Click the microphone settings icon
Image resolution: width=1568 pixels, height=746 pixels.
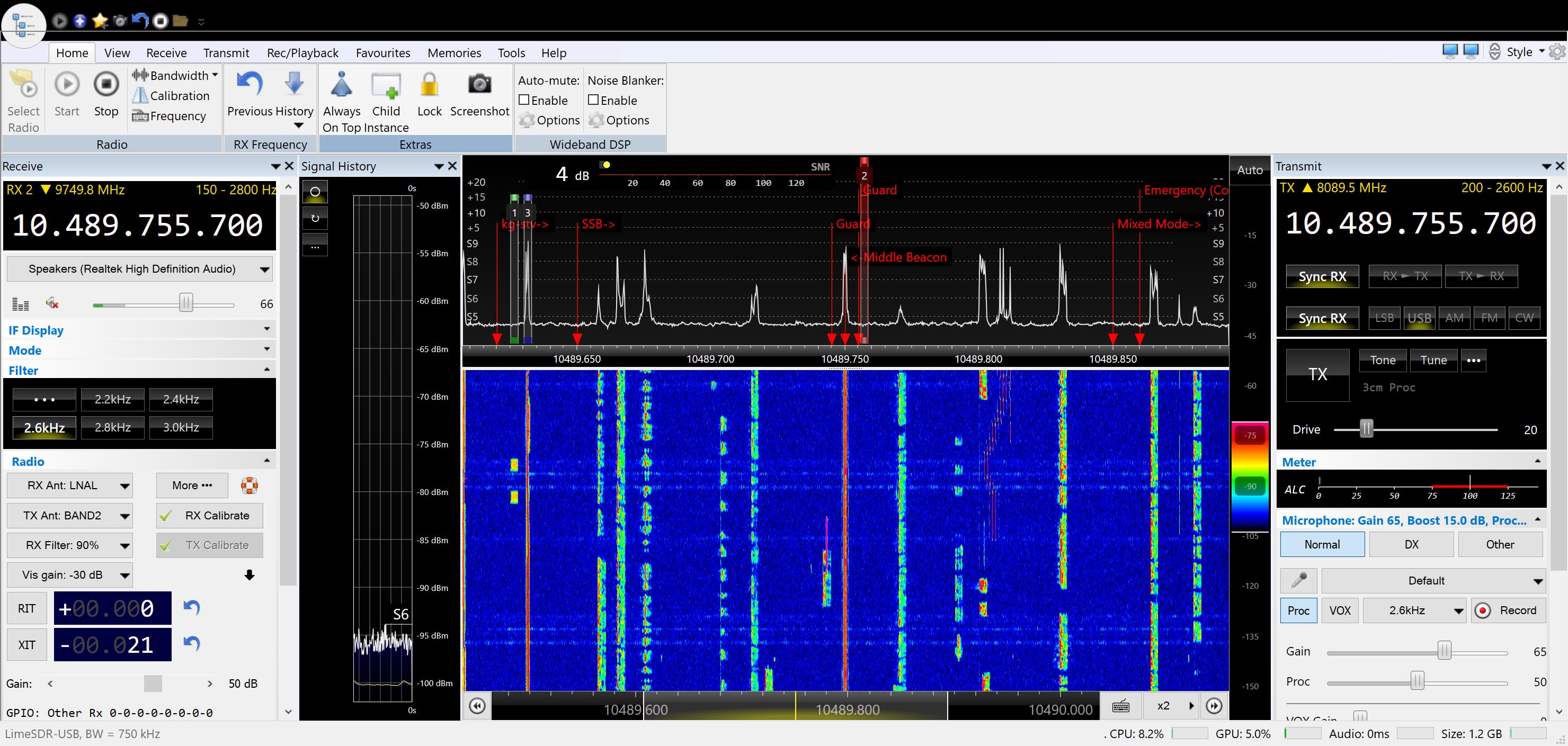[1298, 580]
